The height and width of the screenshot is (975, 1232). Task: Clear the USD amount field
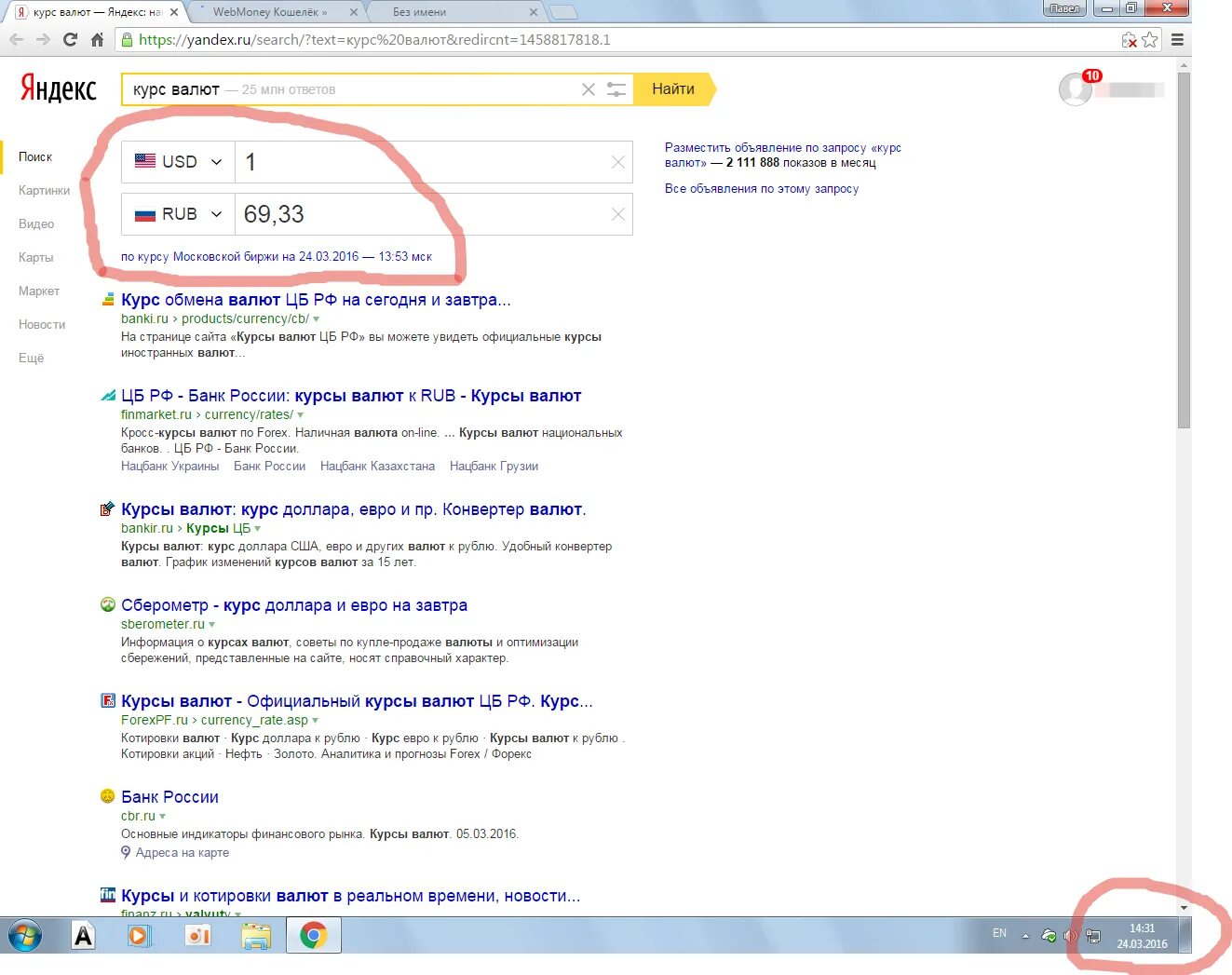coord(617,162)
